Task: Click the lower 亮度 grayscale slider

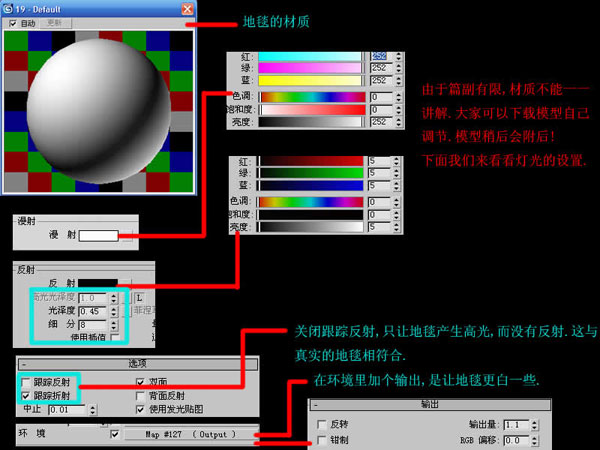Action: click(311, 227)
